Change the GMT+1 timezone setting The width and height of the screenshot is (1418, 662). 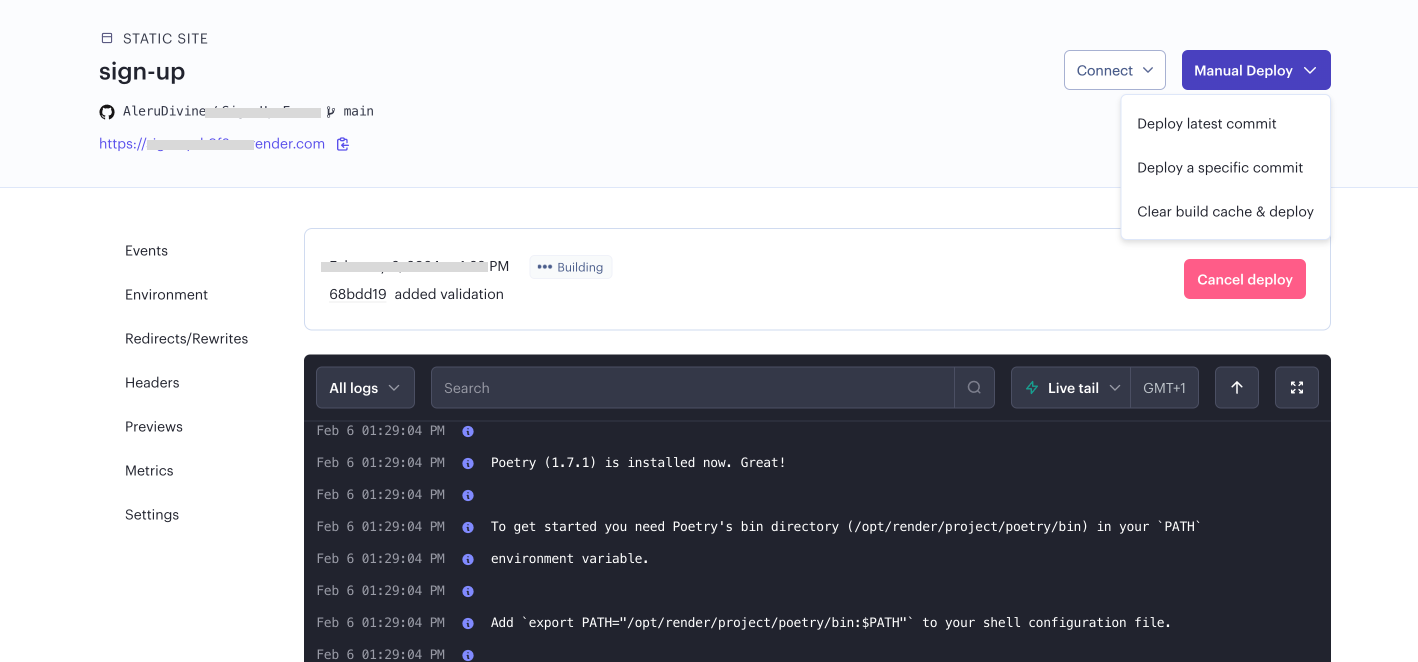1165,388
